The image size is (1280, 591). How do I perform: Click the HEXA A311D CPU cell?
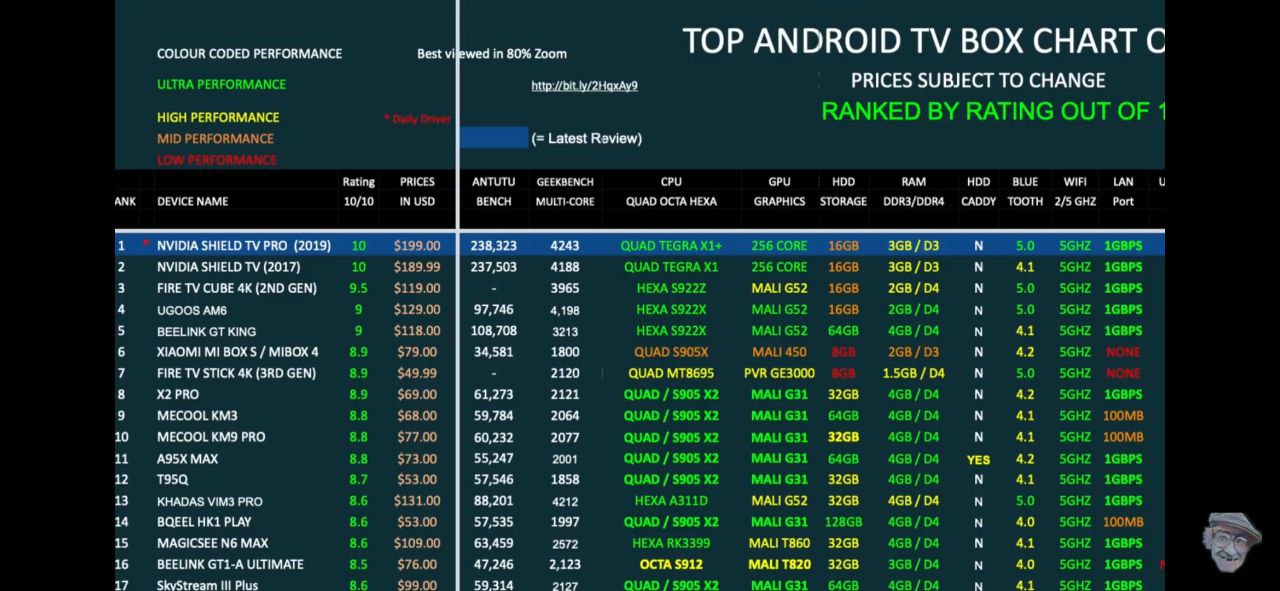click(671, 501)
